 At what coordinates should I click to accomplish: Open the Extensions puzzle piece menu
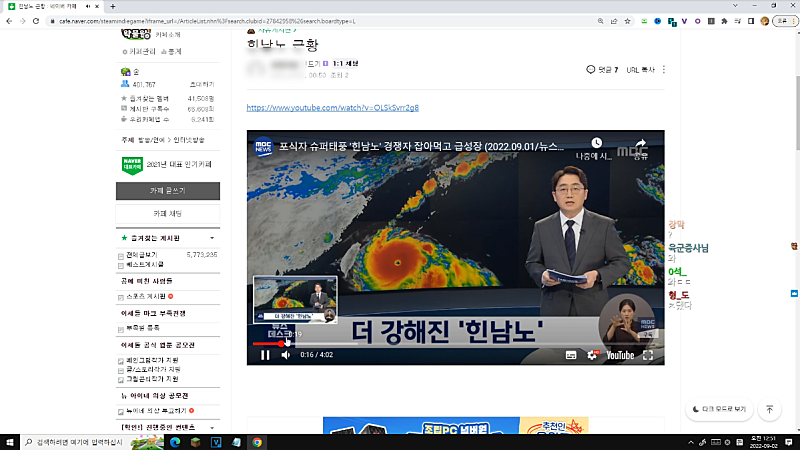[x=724, y=21]
